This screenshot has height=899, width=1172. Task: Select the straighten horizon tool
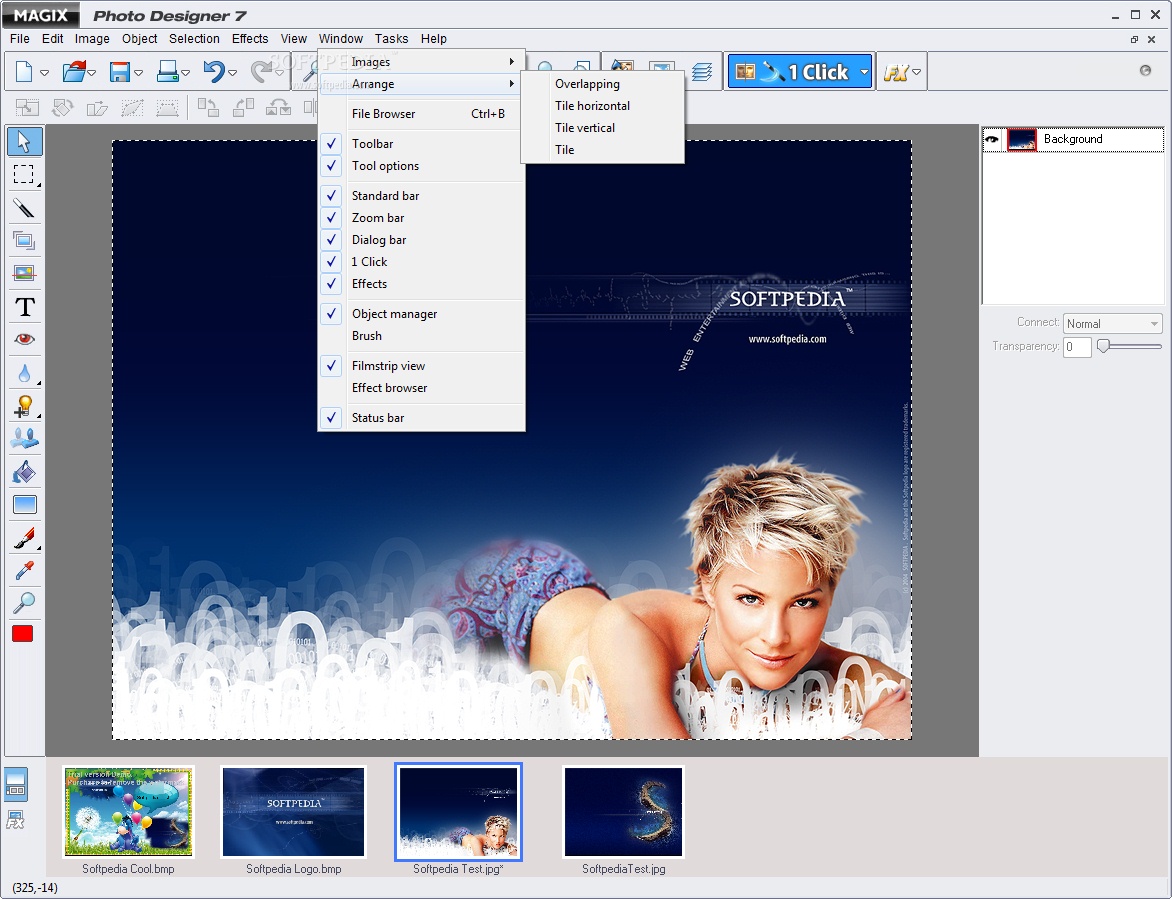coord(24,274)
